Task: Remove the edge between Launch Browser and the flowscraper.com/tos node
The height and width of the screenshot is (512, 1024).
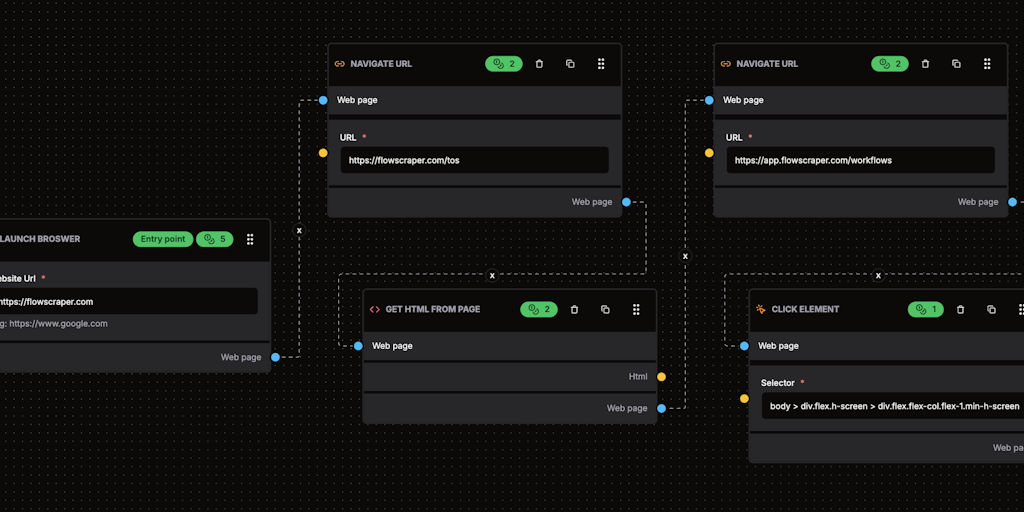Action: (299, 231)
